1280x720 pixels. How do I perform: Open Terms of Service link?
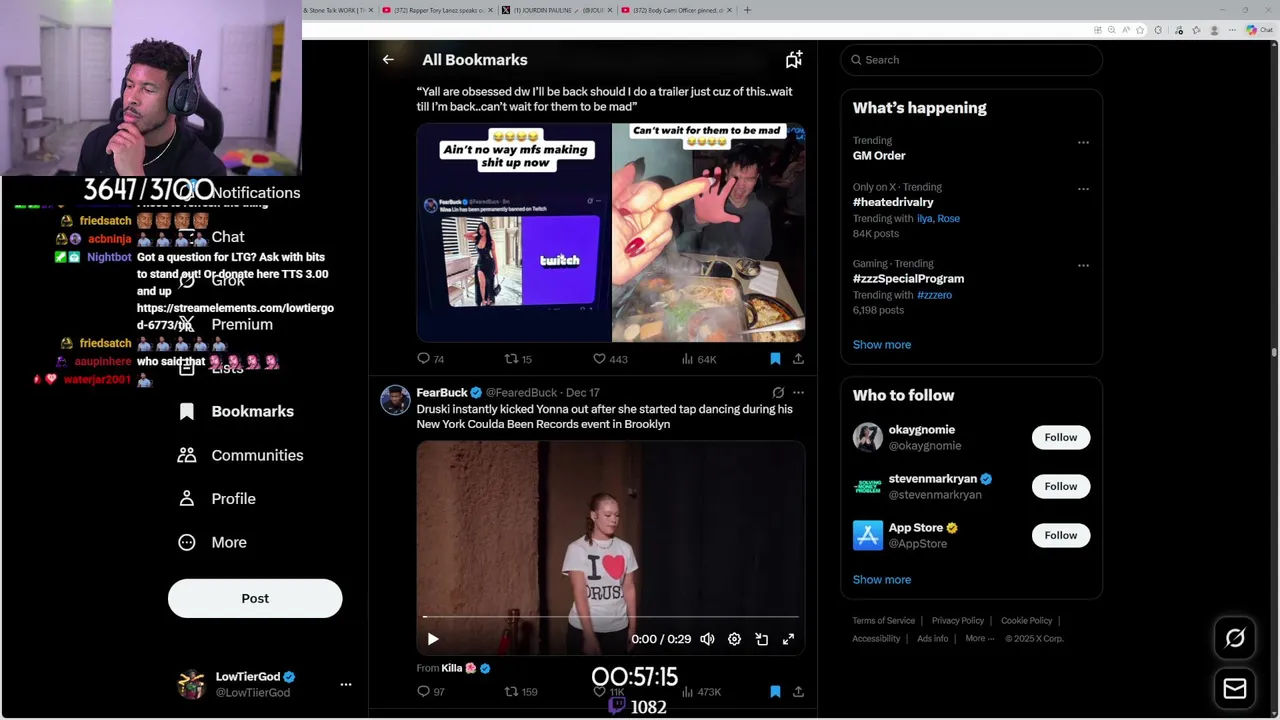[884, 621]
